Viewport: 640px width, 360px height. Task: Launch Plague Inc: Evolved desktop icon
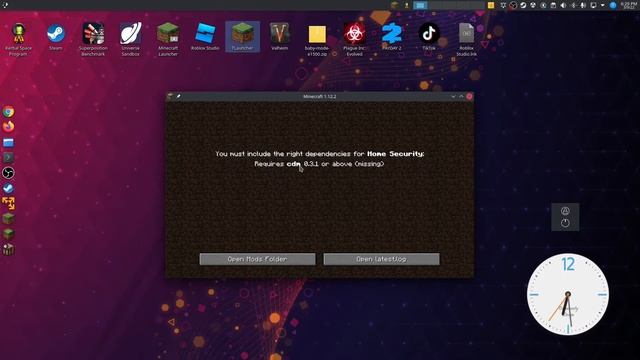[x=354, y=39]
